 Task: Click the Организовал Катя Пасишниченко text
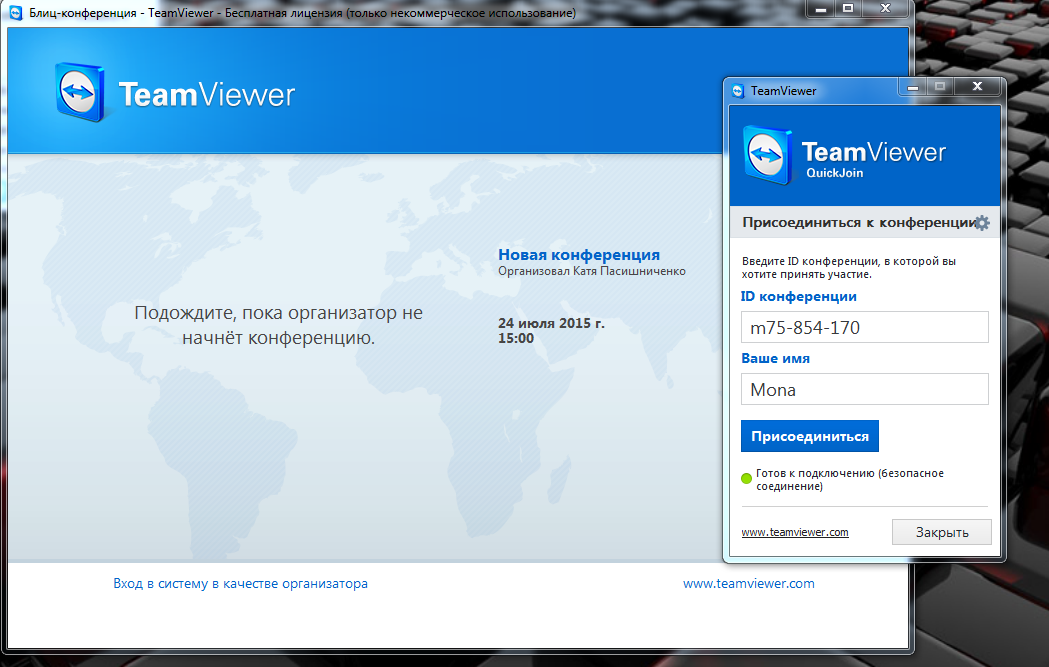point(591,271)
